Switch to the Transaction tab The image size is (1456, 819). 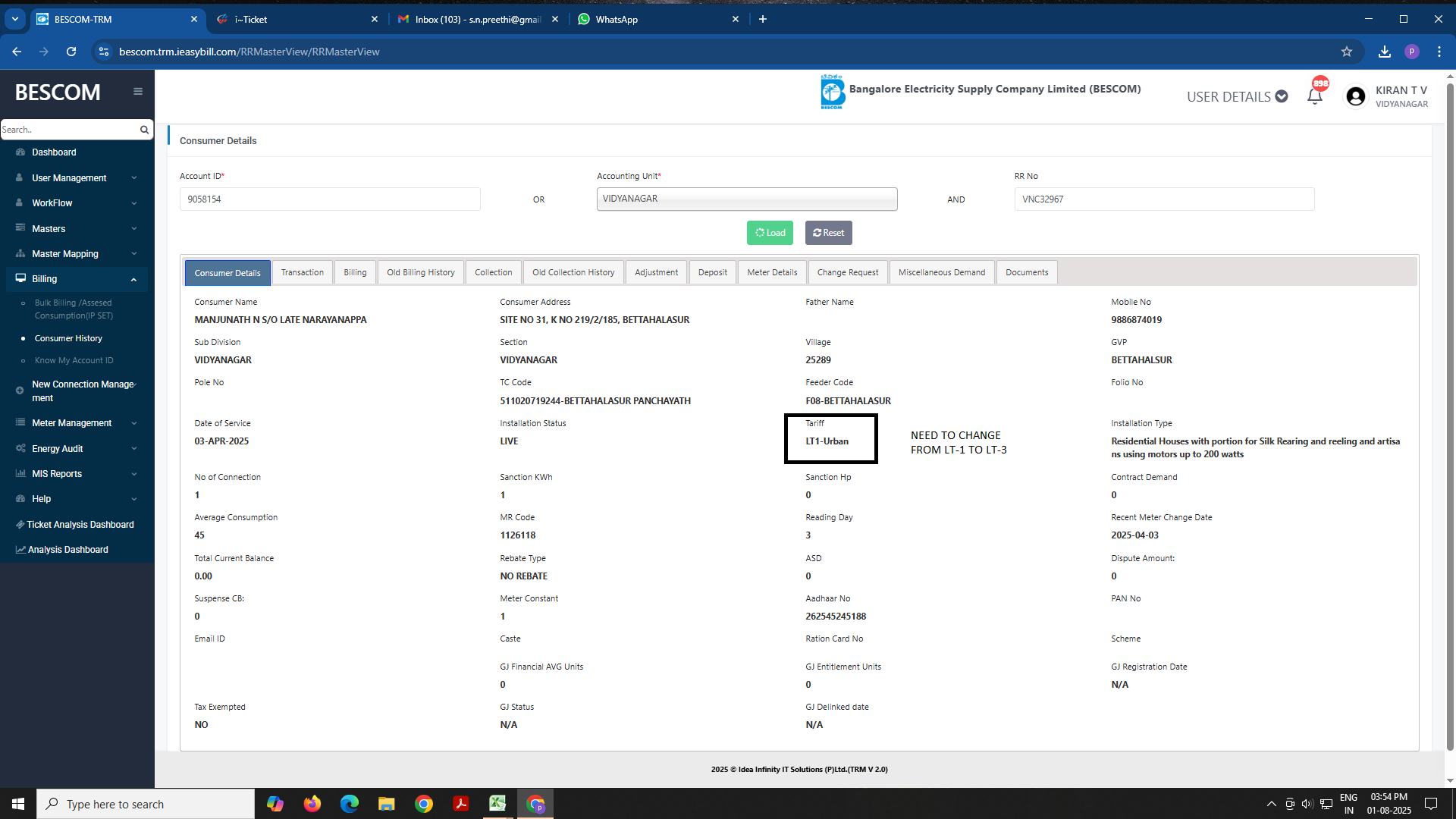coord(302,272)
